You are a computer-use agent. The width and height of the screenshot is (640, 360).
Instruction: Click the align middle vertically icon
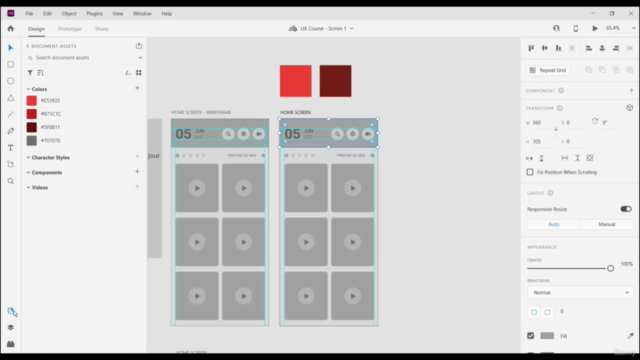[x=544, y=48]
